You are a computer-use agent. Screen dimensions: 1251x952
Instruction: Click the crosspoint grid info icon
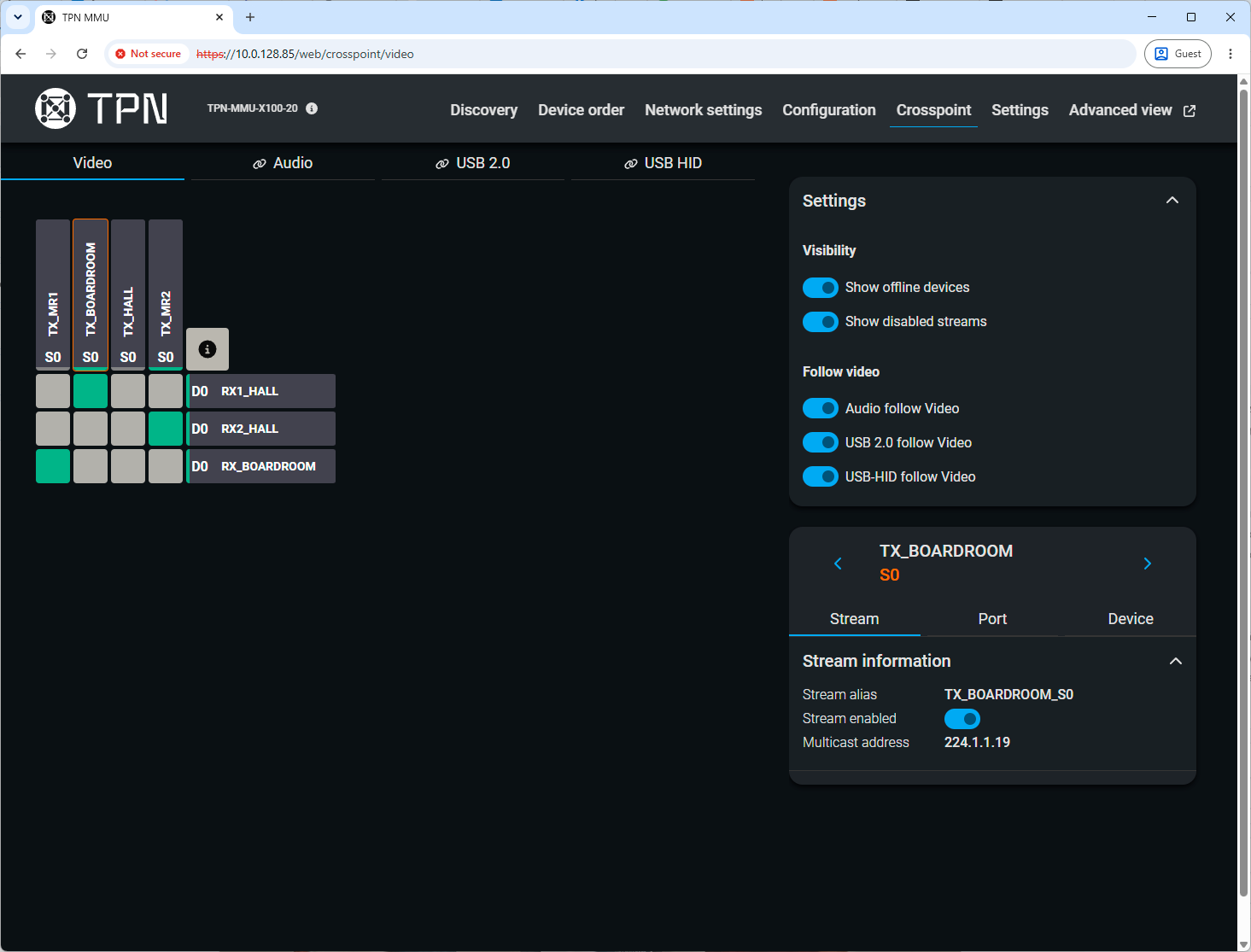click(208, 349)
